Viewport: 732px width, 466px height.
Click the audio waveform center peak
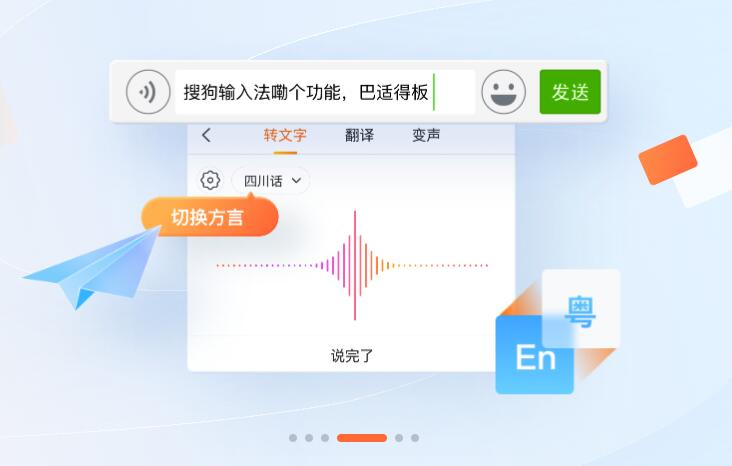point(355,265)
